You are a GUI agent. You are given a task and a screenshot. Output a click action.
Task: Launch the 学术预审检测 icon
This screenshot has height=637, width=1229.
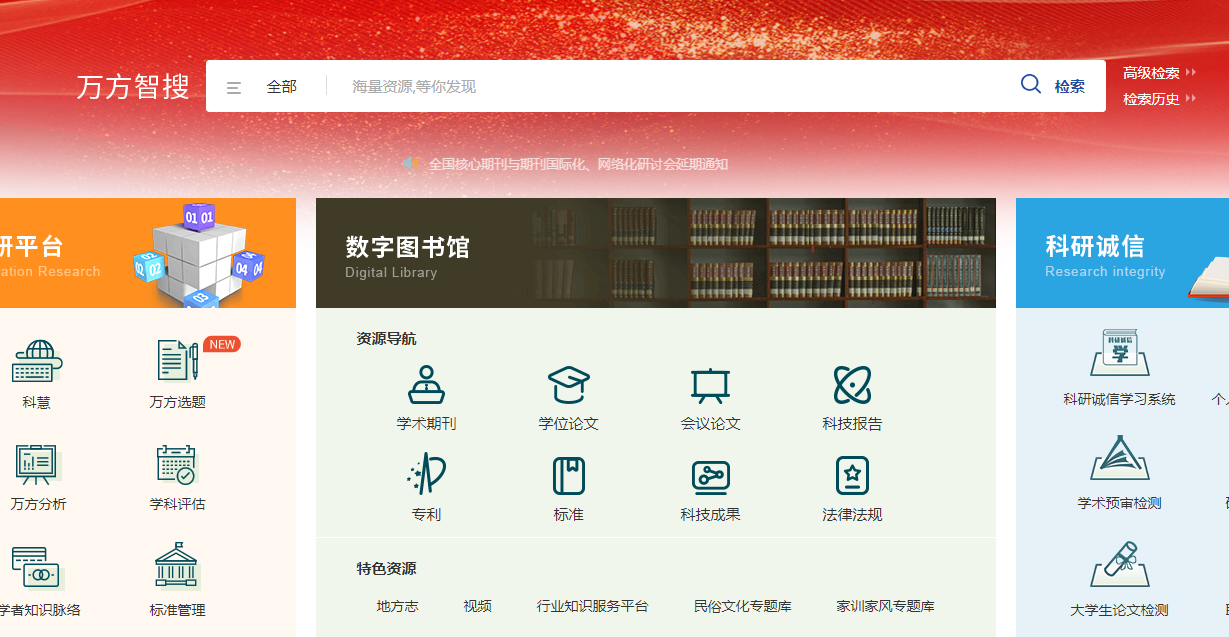point(1120,459)
